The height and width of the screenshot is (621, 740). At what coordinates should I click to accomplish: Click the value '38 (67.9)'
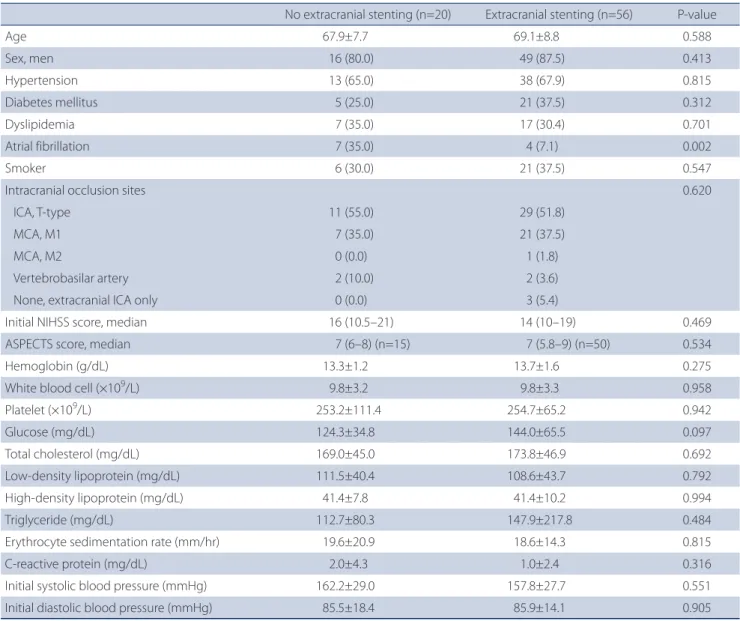click(x=542, y=81)
